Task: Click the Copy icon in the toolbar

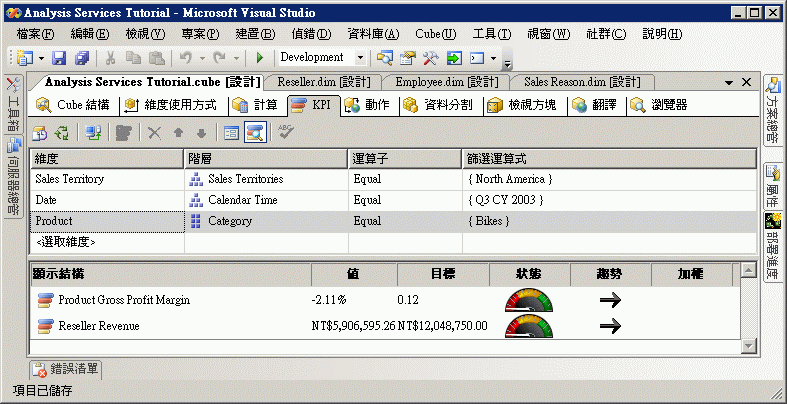Action: [x=134, y=58]
